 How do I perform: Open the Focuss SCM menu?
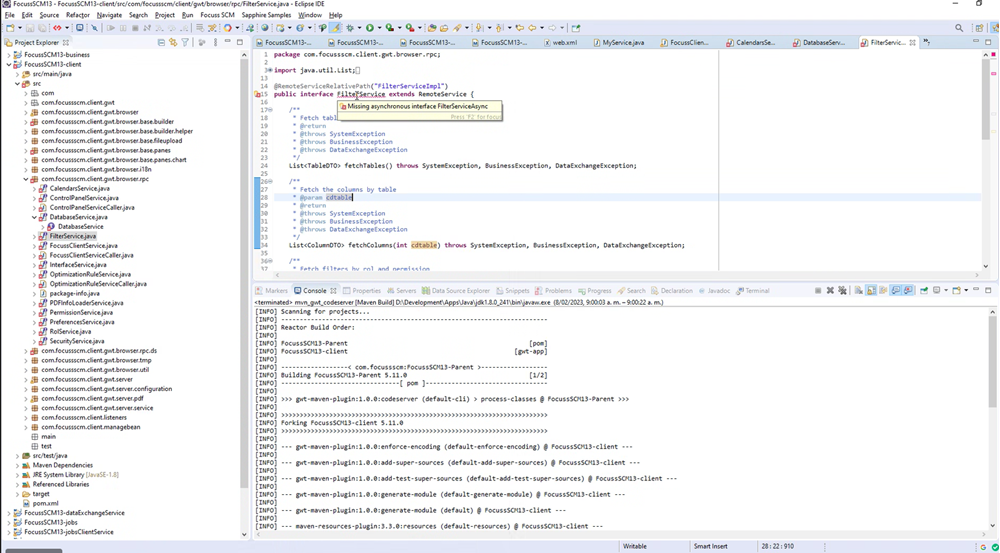pos(217,15)
